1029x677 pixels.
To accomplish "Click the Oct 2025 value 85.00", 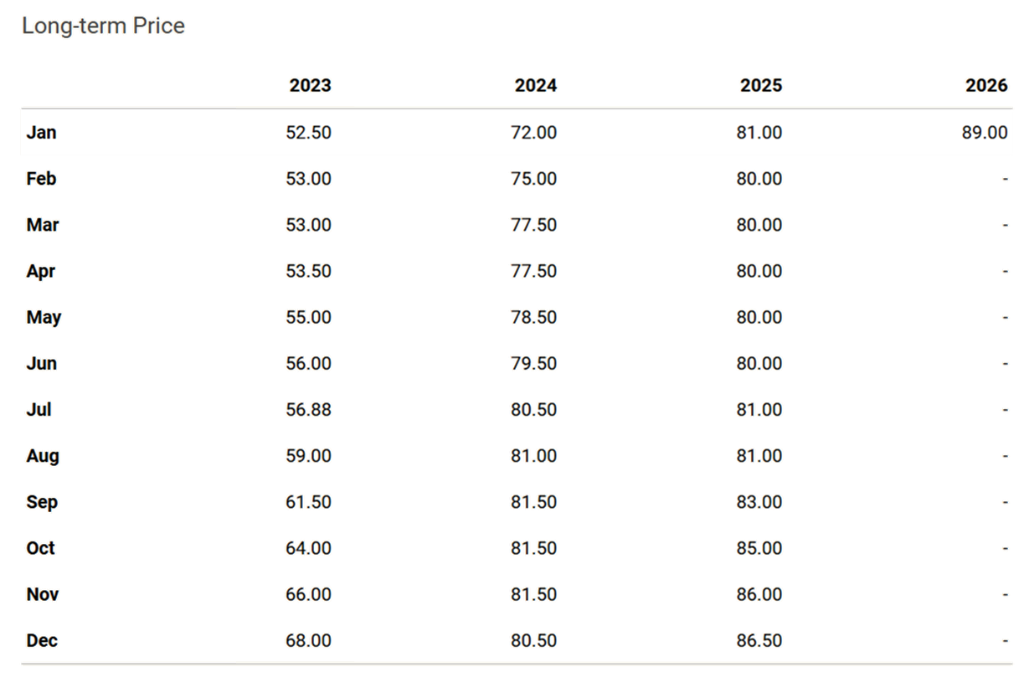I will 759,548.
